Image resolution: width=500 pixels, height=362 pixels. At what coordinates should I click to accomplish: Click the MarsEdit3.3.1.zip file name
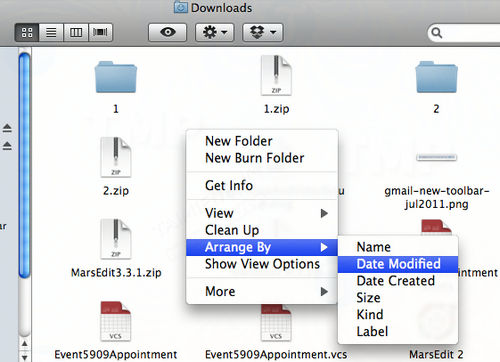(116, 273)
